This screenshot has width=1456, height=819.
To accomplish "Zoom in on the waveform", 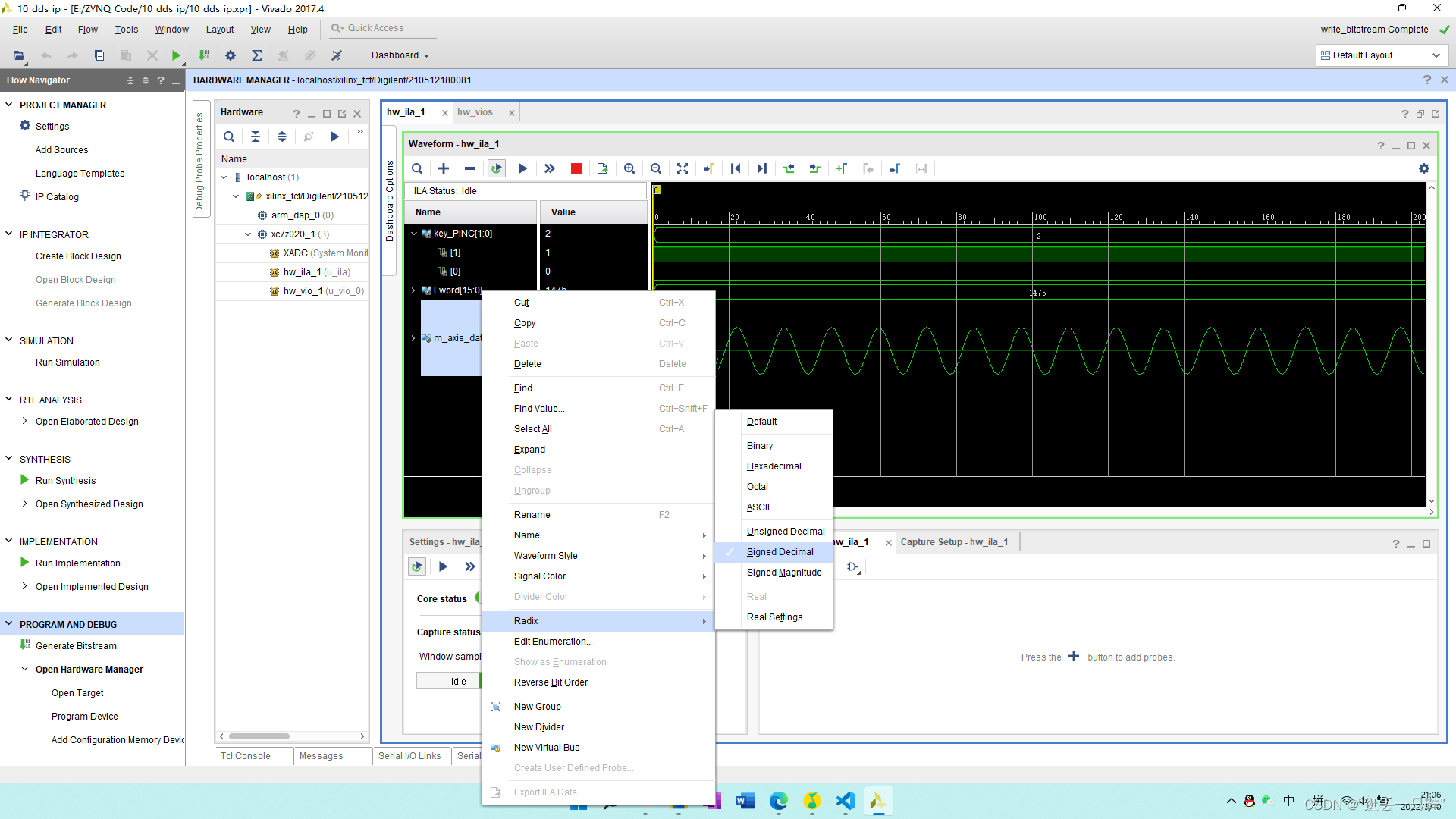I will [629, 168].
